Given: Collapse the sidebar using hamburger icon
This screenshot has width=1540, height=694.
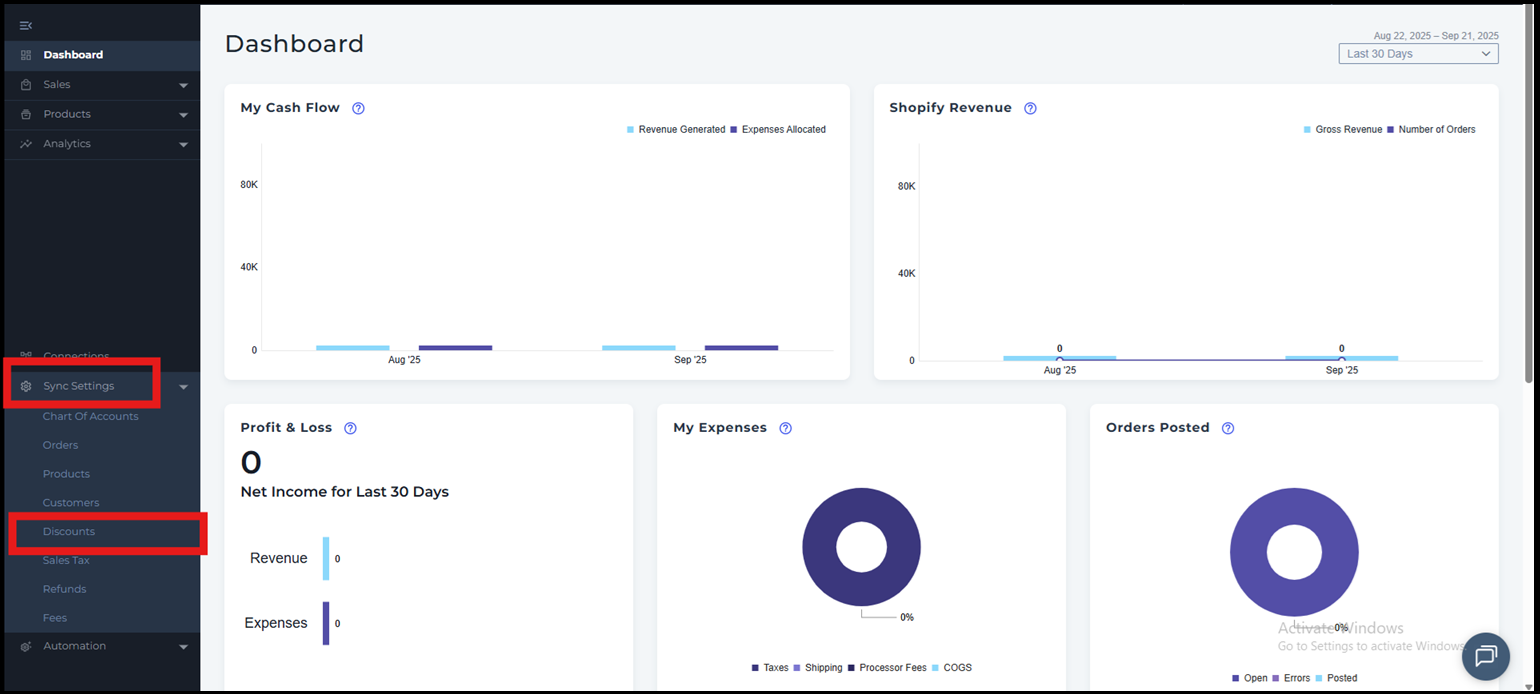Looking at the screenshot, I should [26, 25].
